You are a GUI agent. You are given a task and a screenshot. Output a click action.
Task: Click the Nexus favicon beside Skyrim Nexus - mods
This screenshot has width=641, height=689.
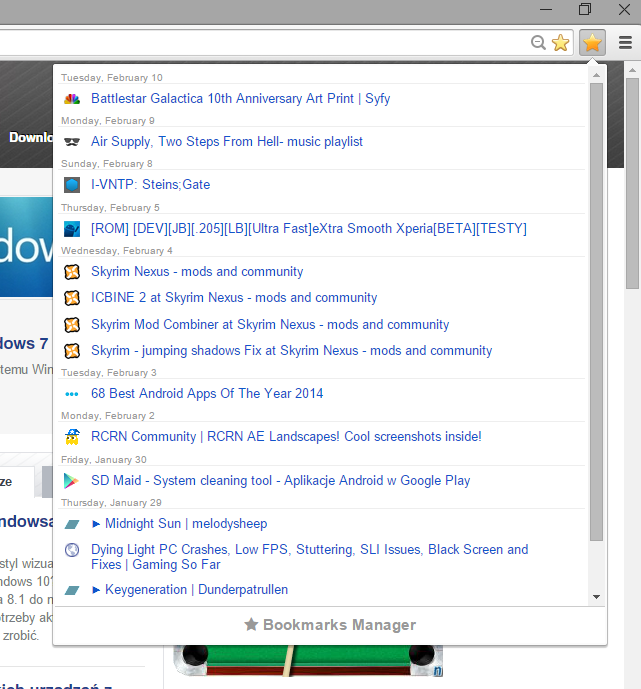72,272
